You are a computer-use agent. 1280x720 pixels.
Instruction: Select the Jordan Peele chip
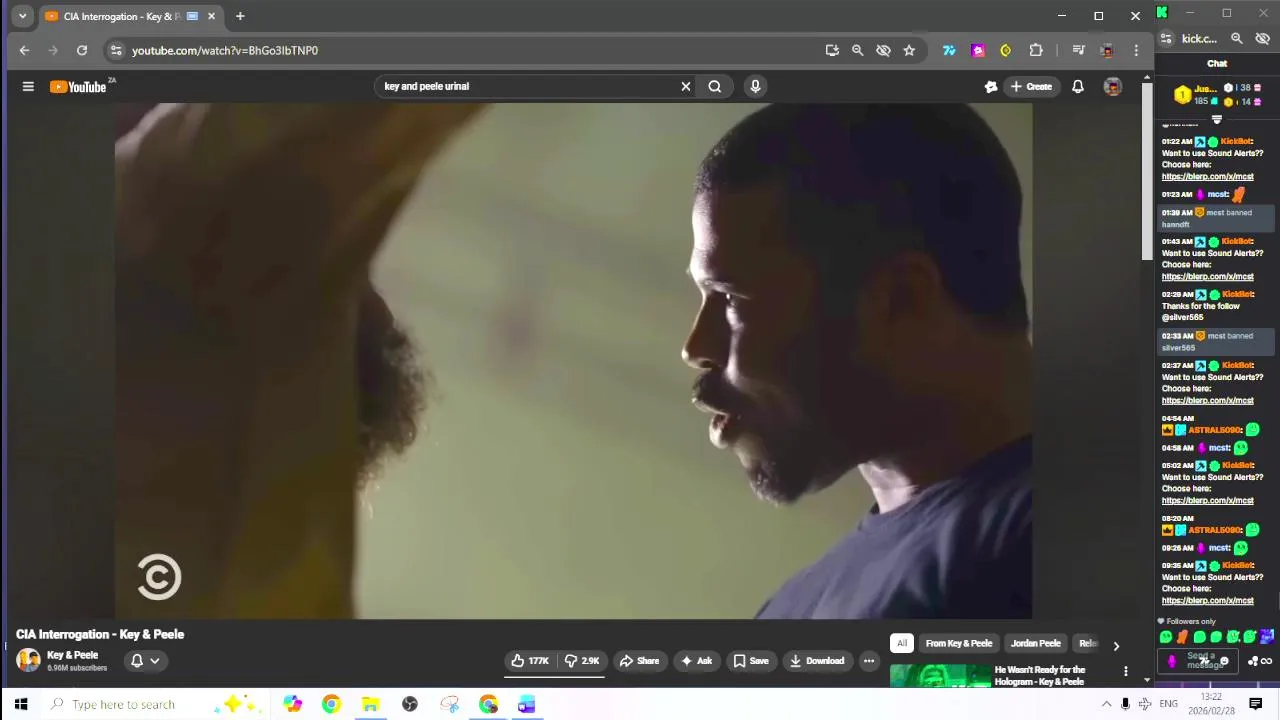click(1035, 644)
